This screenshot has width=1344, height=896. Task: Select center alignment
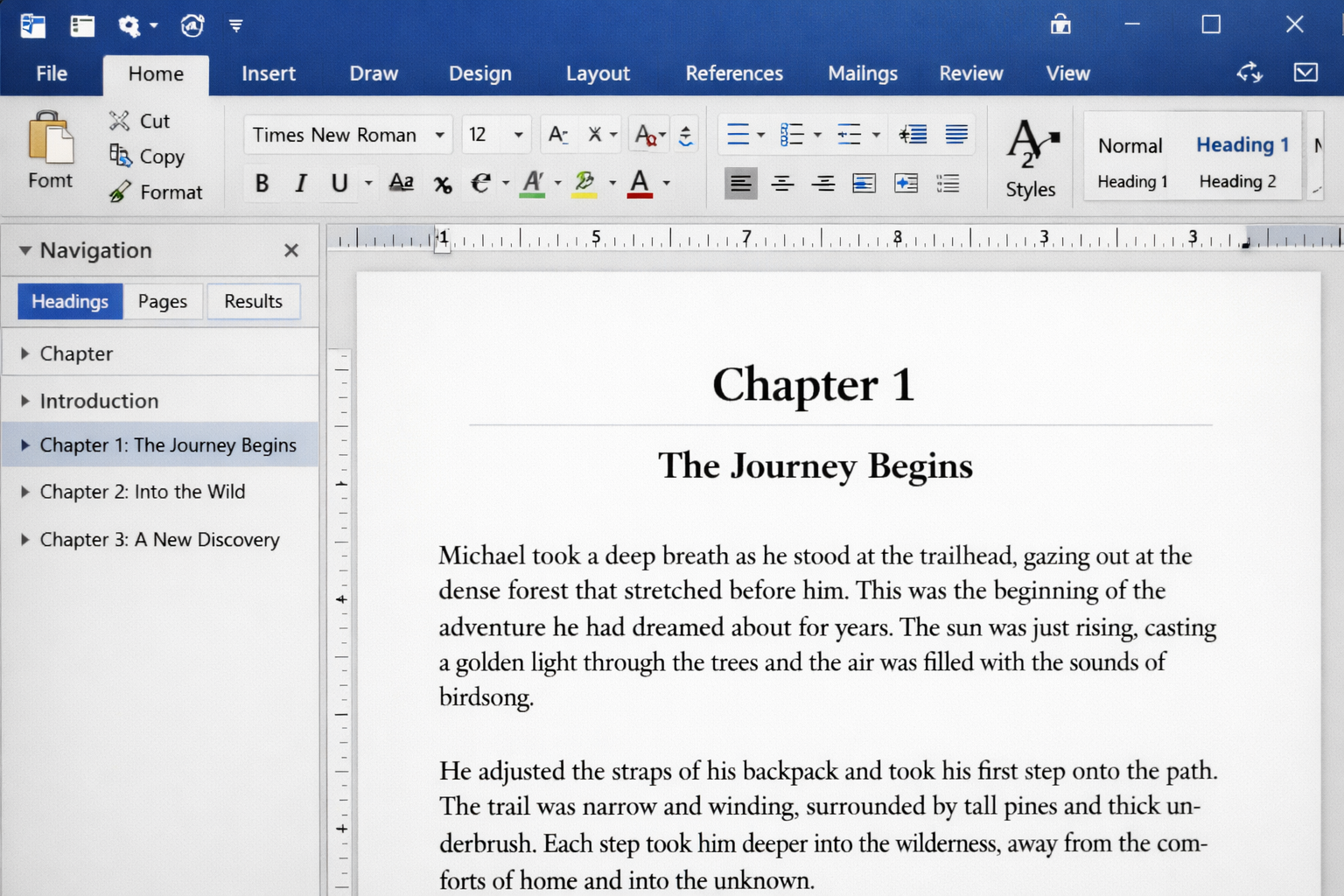pyautogui.click(x=782, y=183)
